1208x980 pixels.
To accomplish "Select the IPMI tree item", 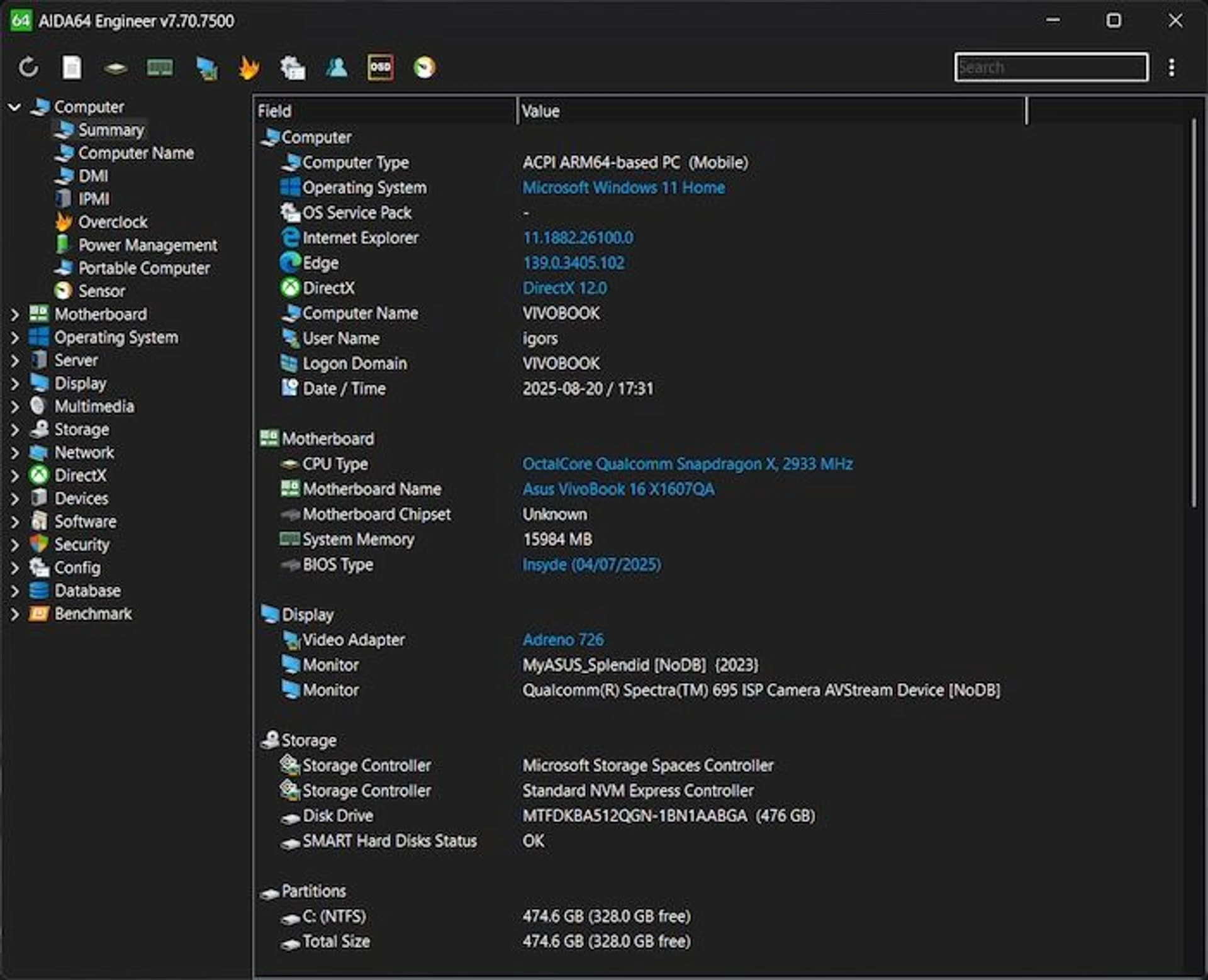I will click(x=94, y=199).
